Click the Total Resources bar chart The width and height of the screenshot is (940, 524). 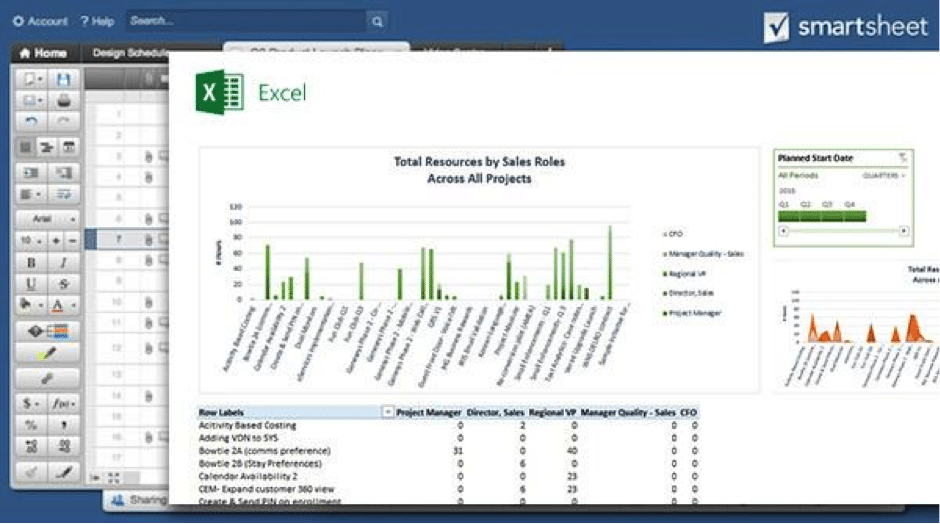pyautogui.click(x=480, y=270)
